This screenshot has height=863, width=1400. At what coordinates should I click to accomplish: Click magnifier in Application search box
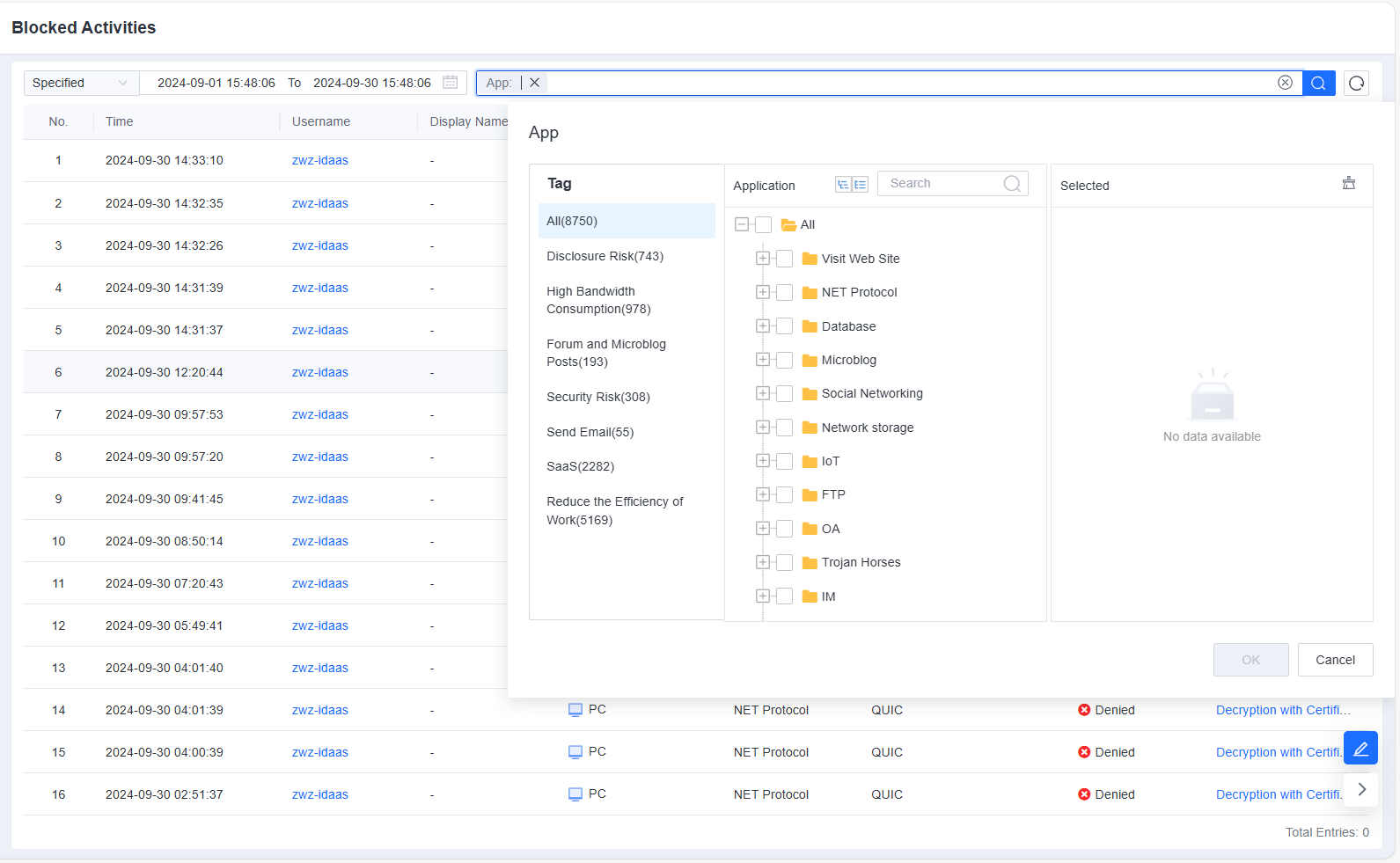1012,183
